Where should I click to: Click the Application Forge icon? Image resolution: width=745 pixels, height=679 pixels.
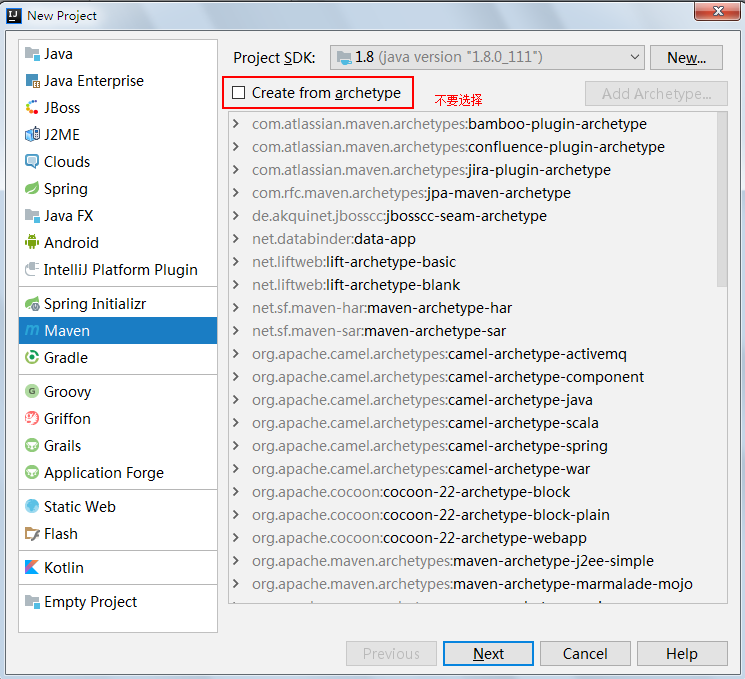pyautogui.click(x=32, y=473)
